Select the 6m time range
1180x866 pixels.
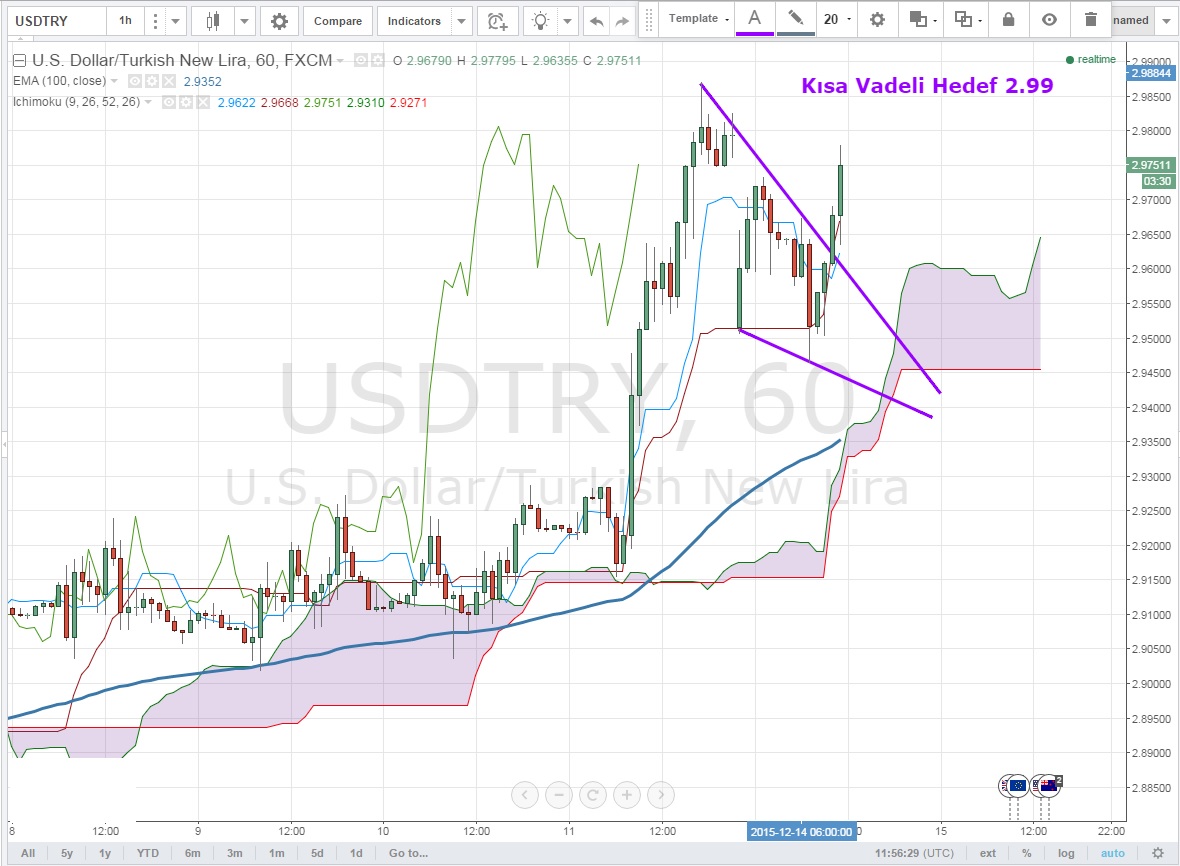(193, 853)
